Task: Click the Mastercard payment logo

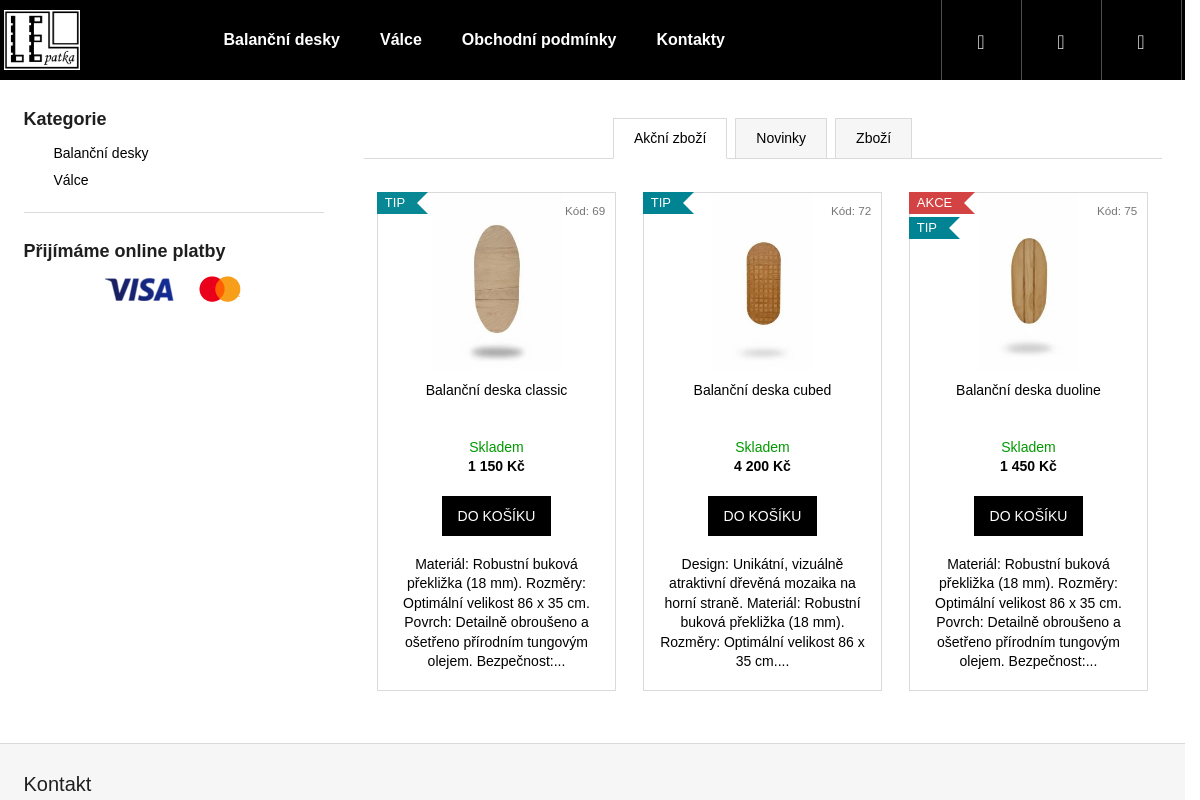Action: tap(220, 289)
